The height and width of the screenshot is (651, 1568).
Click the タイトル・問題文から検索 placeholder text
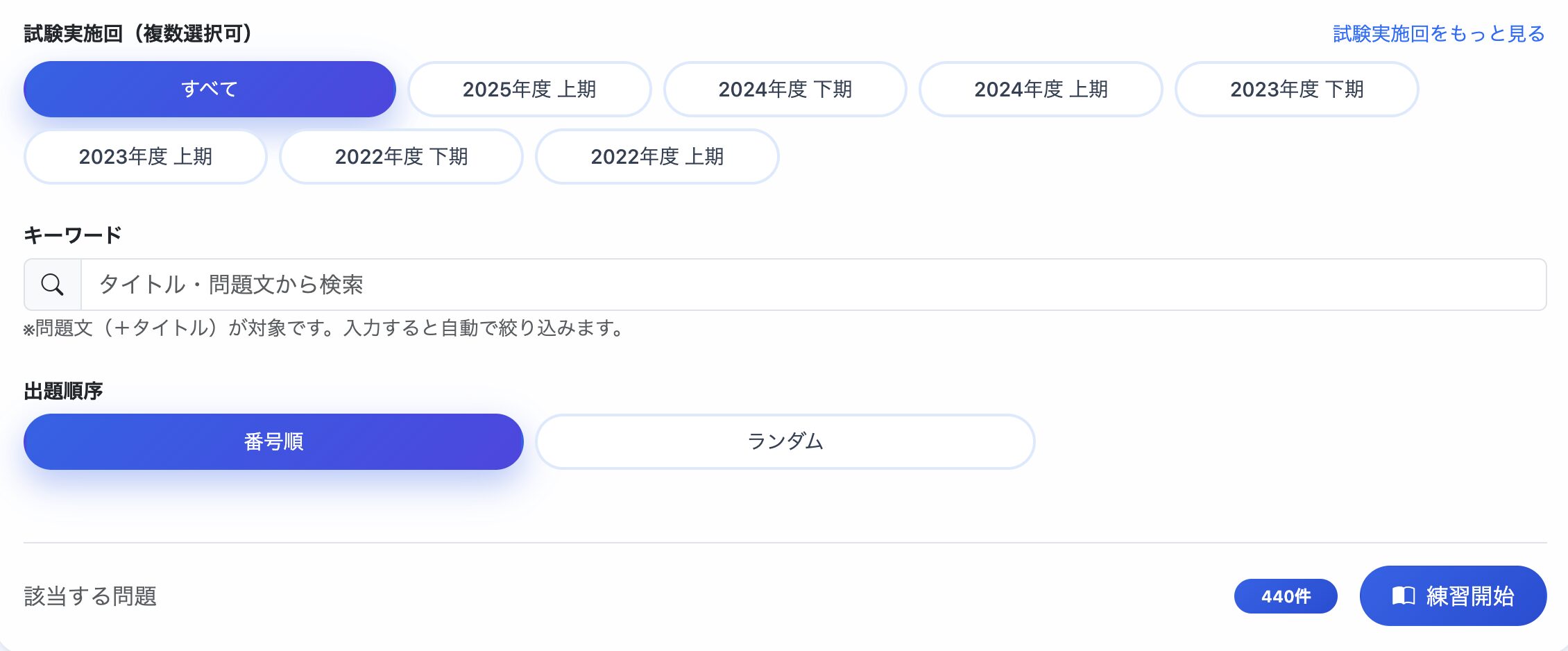[232, 285]
